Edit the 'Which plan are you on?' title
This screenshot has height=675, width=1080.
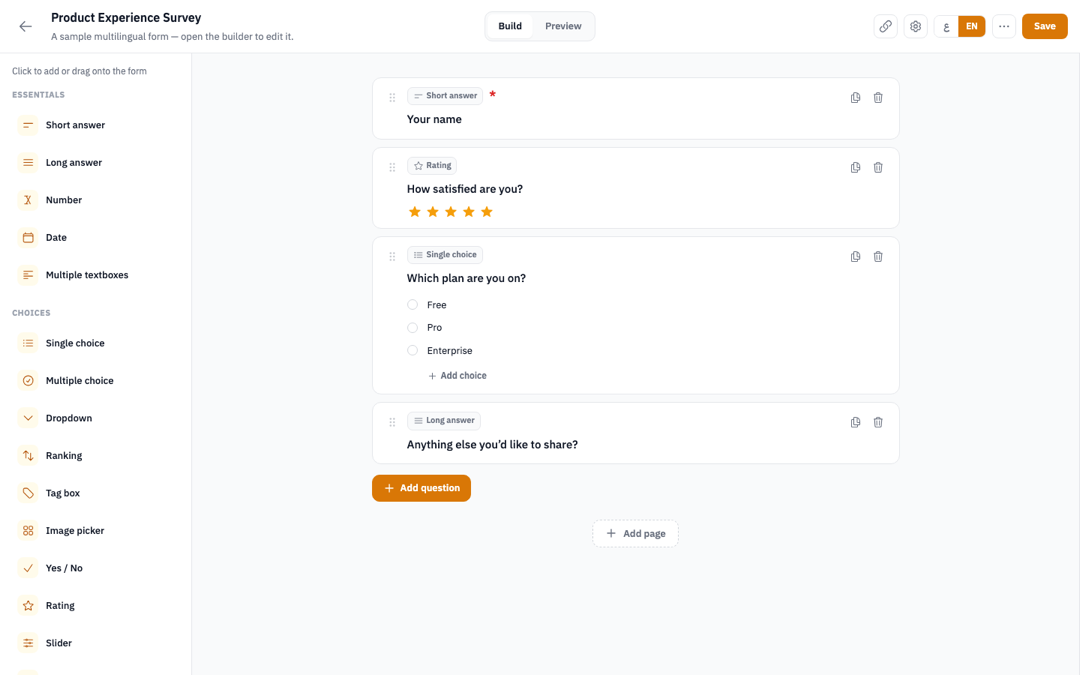pyautogui.click(x=466, y=278)
